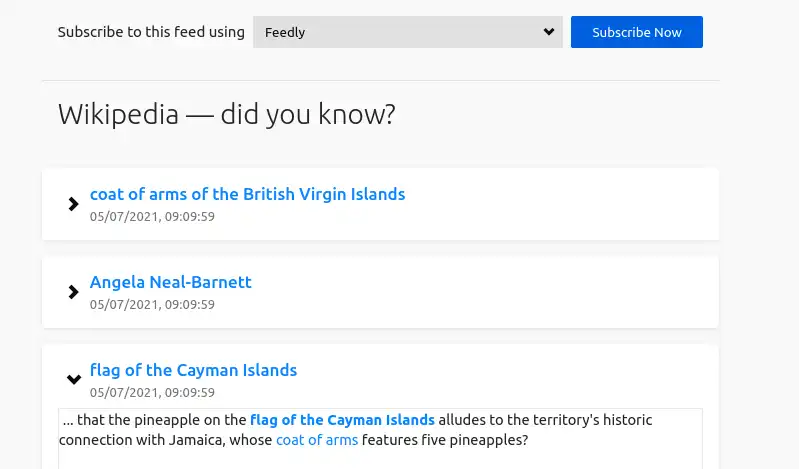Screen dimensions: 799x469
Task: Open the Angela Neal-Barnett title link
Action: (171, 282)
